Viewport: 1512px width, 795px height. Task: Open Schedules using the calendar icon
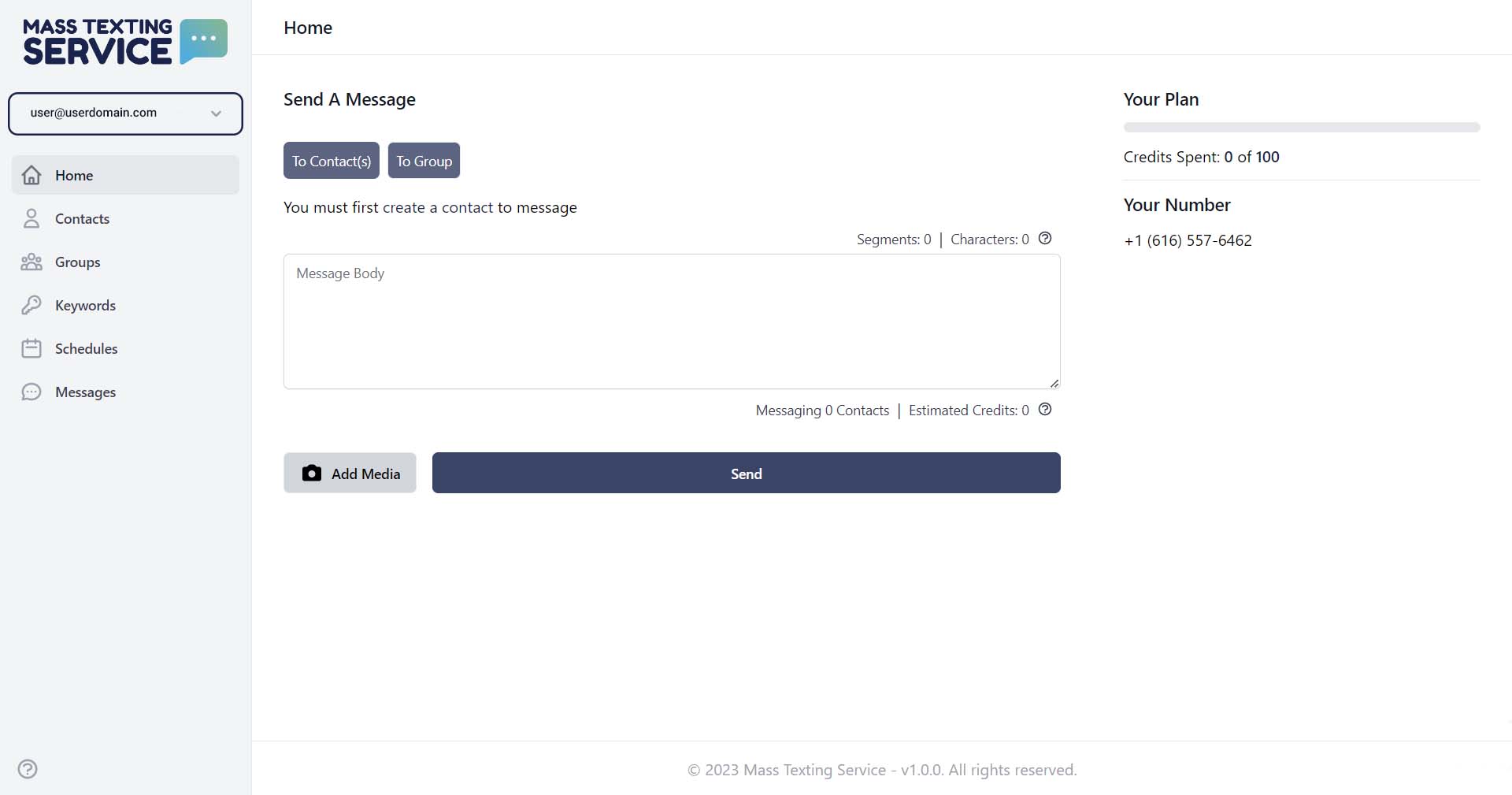(31, 348)
